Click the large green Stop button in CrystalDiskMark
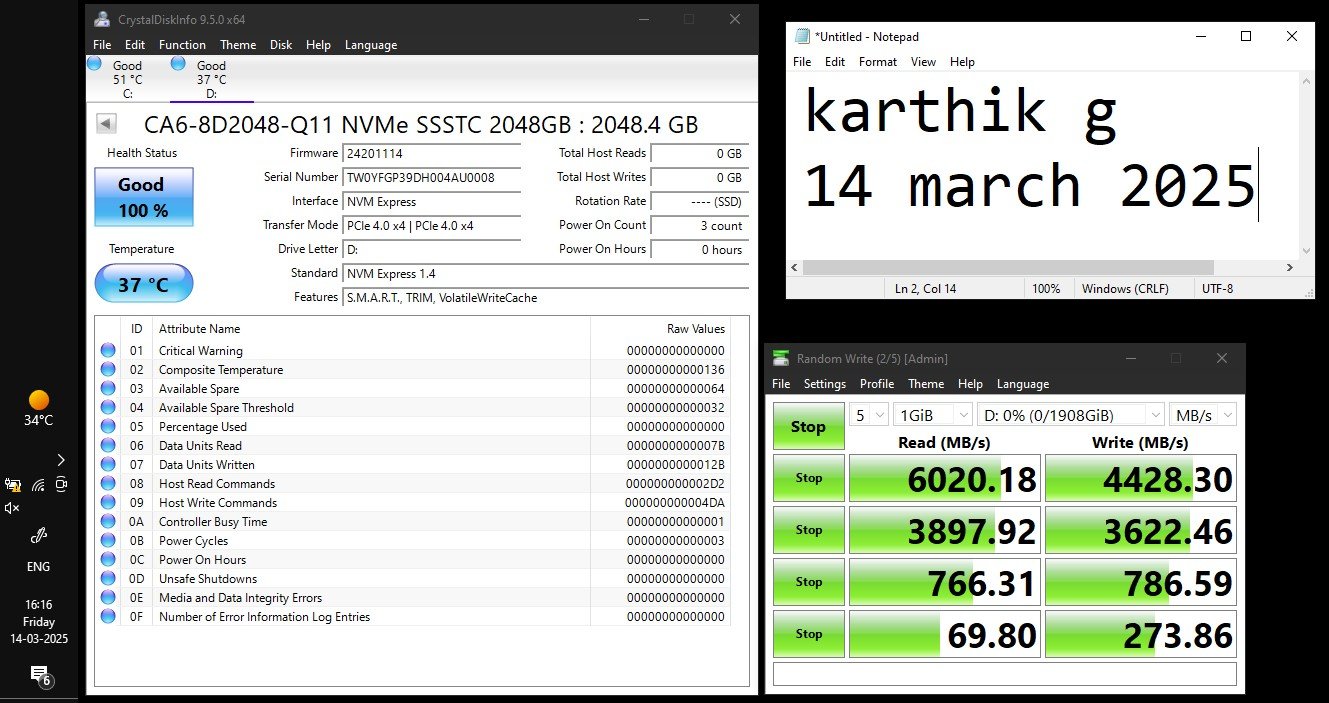This screenshot has width=1329, height=703. click(x=808, y=427)
